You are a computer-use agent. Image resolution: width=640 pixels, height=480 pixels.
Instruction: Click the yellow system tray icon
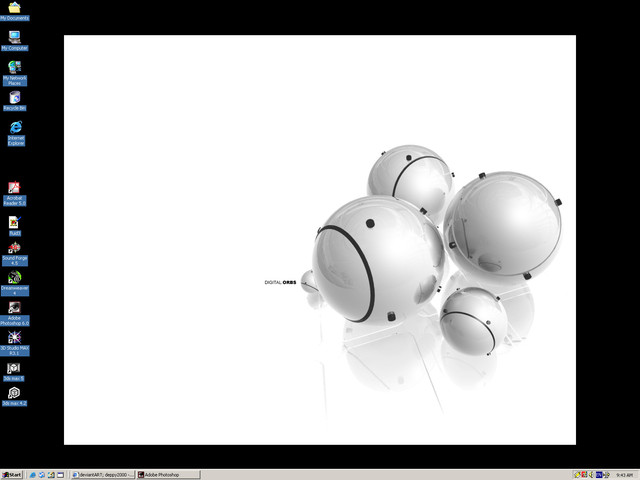pyautogui.click(x=577, y=475)
